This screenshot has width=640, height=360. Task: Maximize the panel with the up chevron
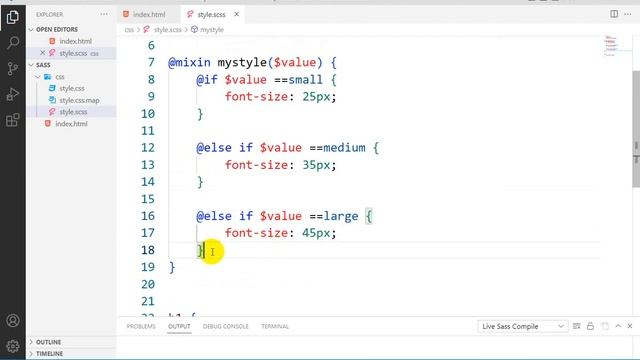[618, 326]
